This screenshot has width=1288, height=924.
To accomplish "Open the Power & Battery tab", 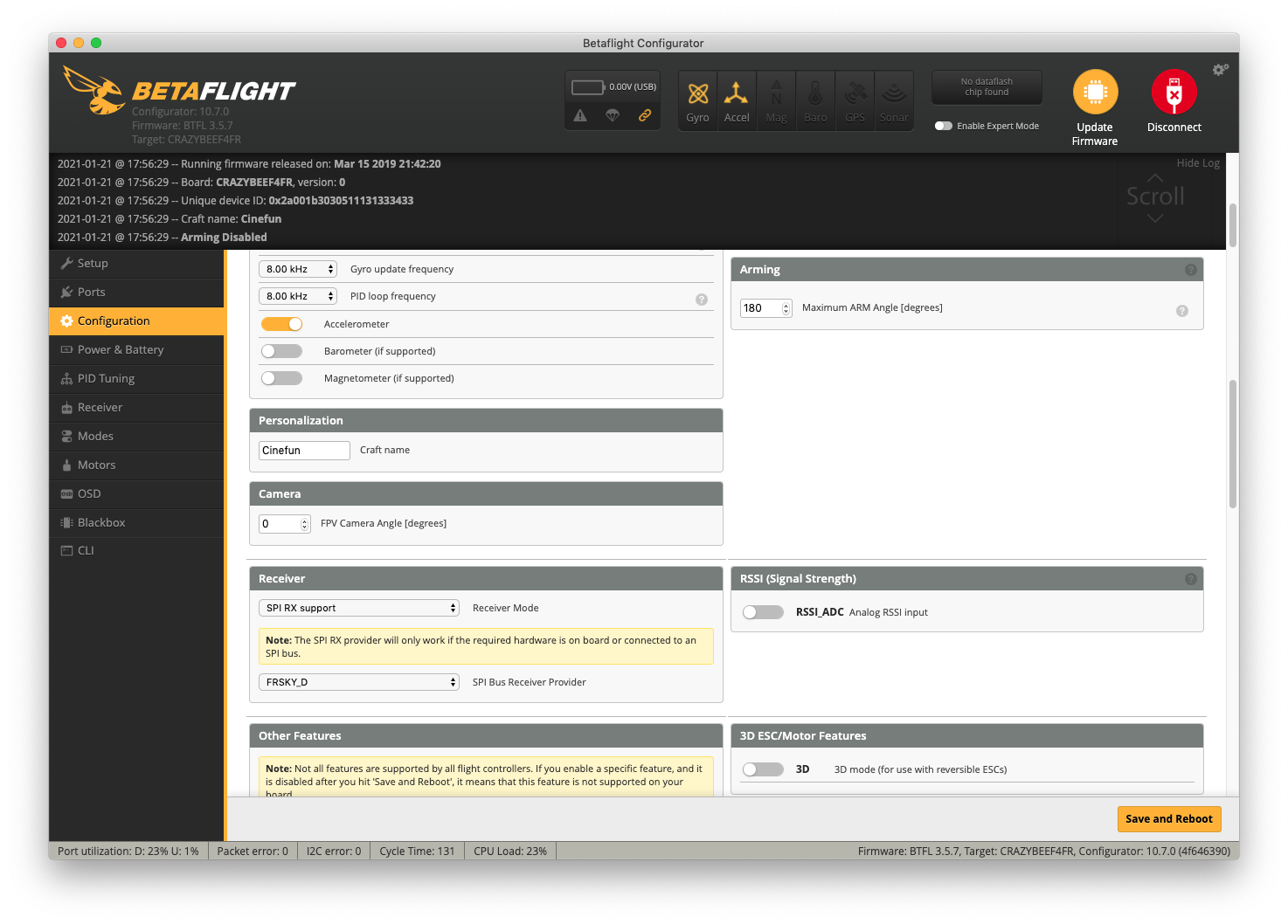I will point(137,349).
